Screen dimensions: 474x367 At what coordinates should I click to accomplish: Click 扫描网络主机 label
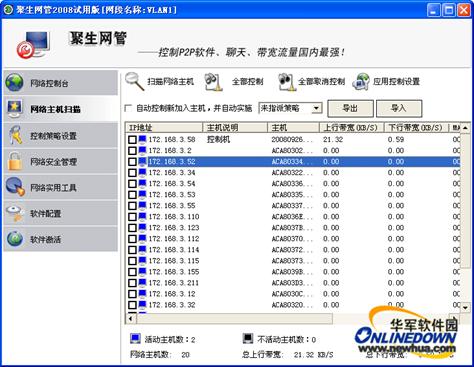170,81
